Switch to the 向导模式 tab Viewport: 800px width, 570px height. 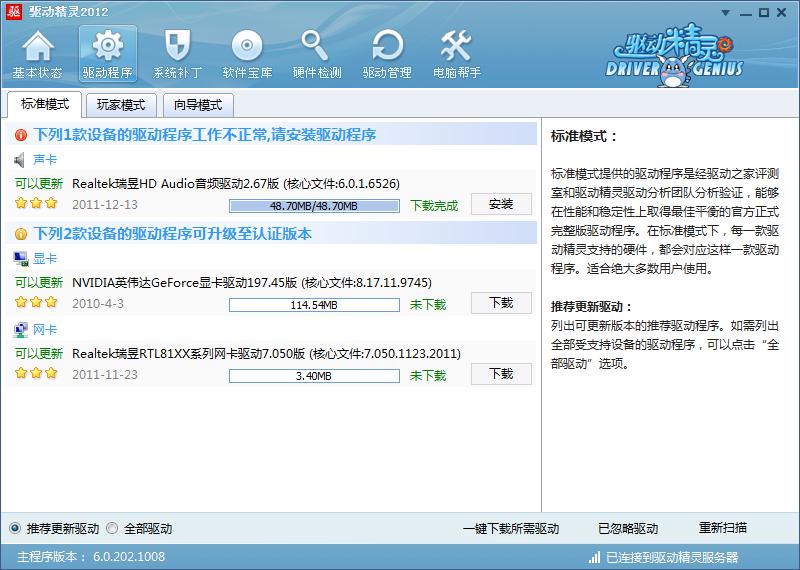198,105
